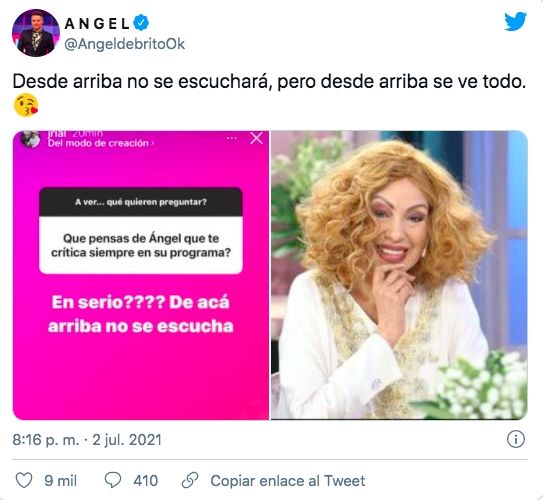The height and width of the screenshot is (500, 543).
Task: Expand Del modo de creación chevron
Action: tap(153, 143)
